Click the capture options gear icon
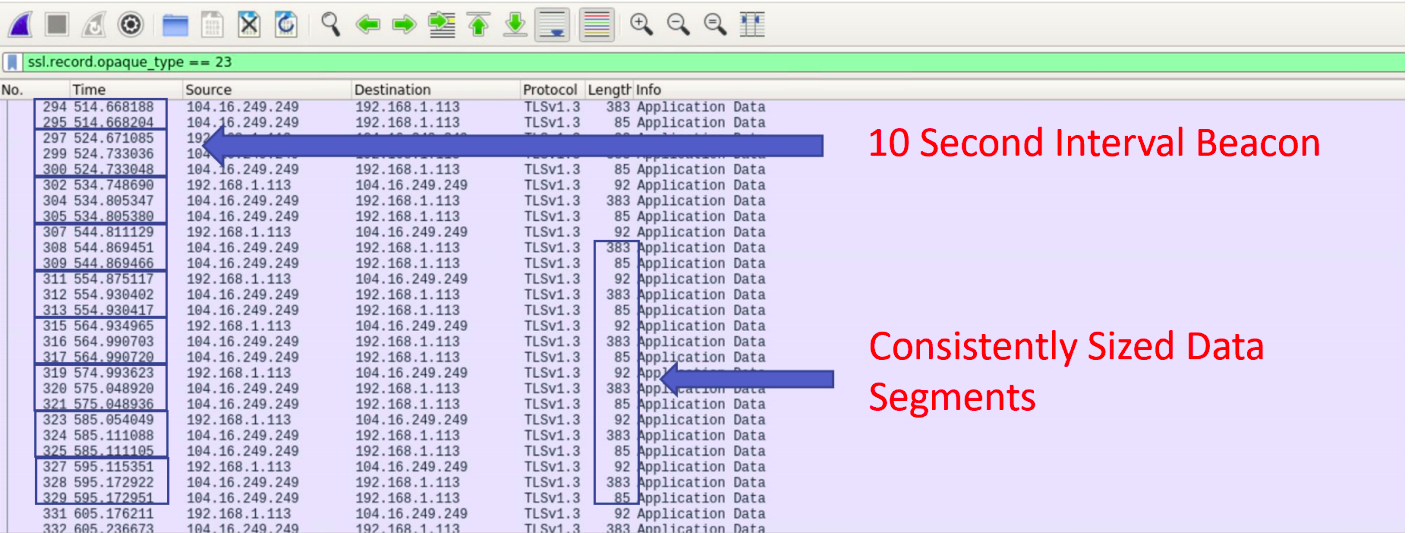1409x533 pixels. (130, 24)
